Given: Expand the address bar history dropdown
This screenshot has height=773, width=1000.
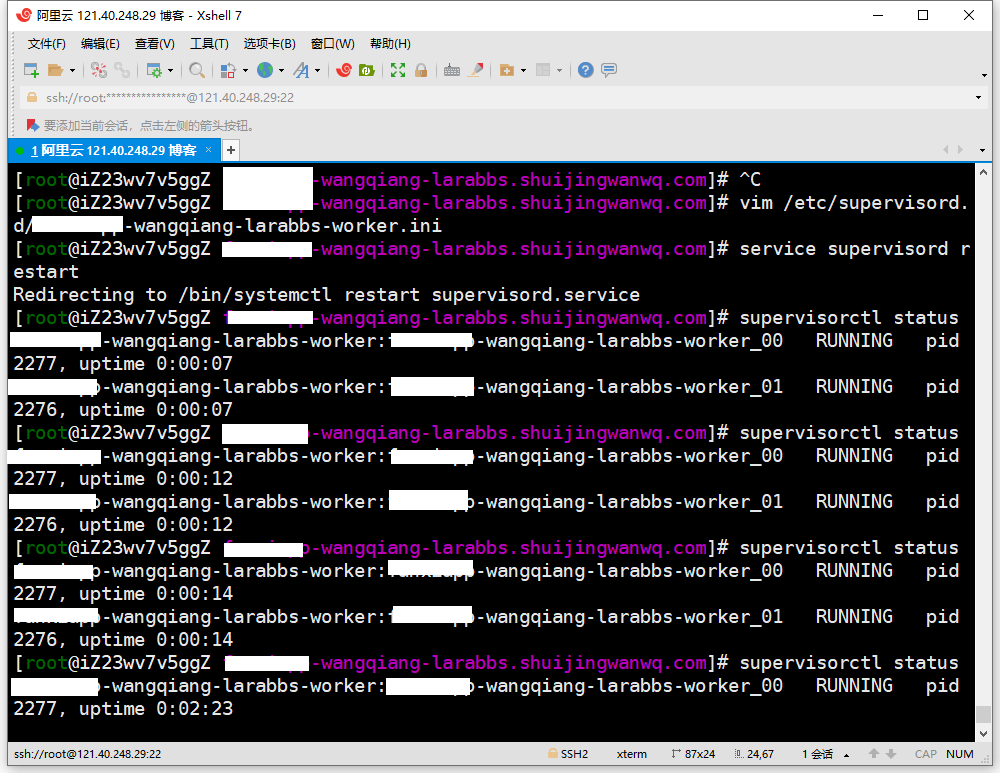Looking at the screenshot, I should click(978, 97).
